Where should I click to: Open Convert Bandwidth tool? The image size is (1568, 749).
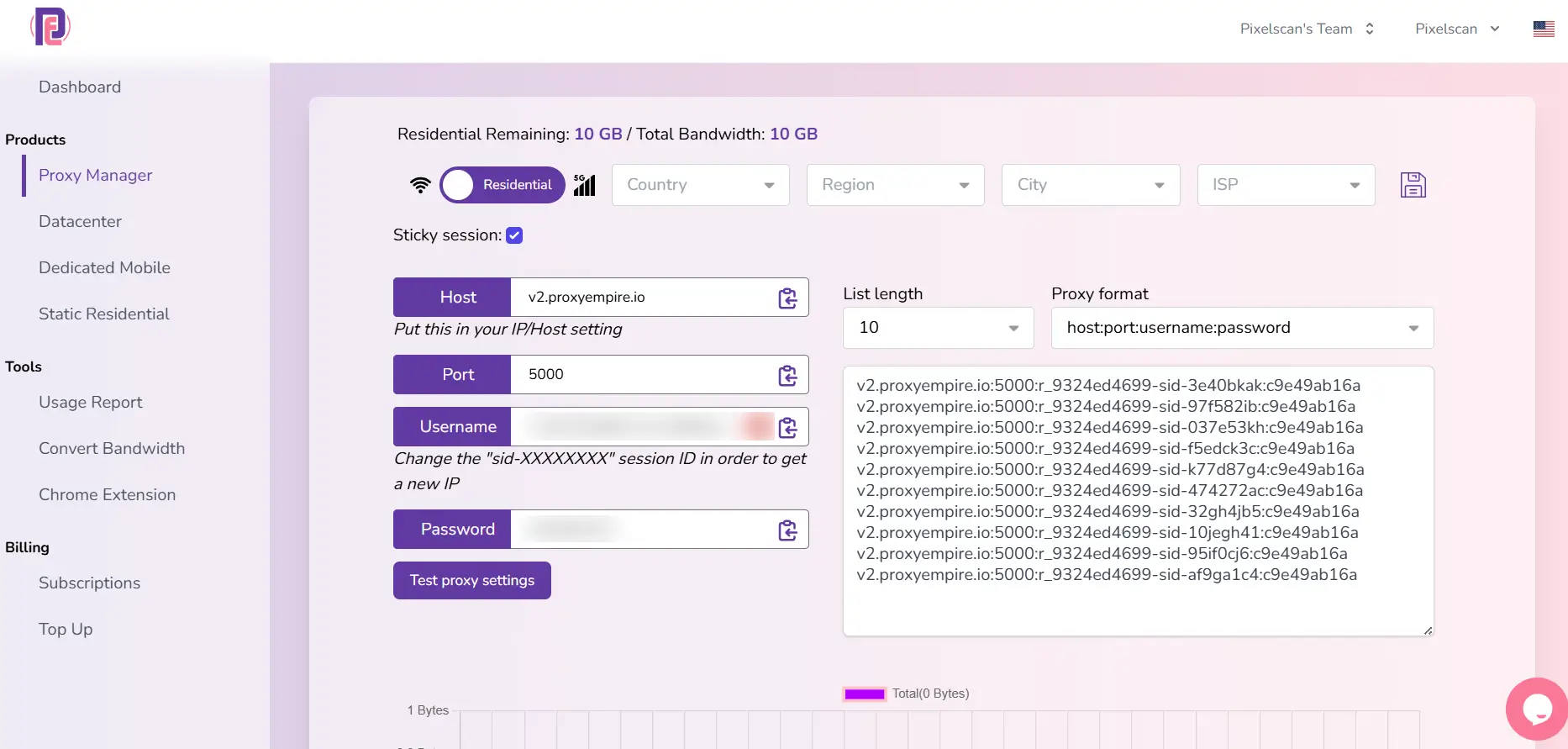point(112,448)
